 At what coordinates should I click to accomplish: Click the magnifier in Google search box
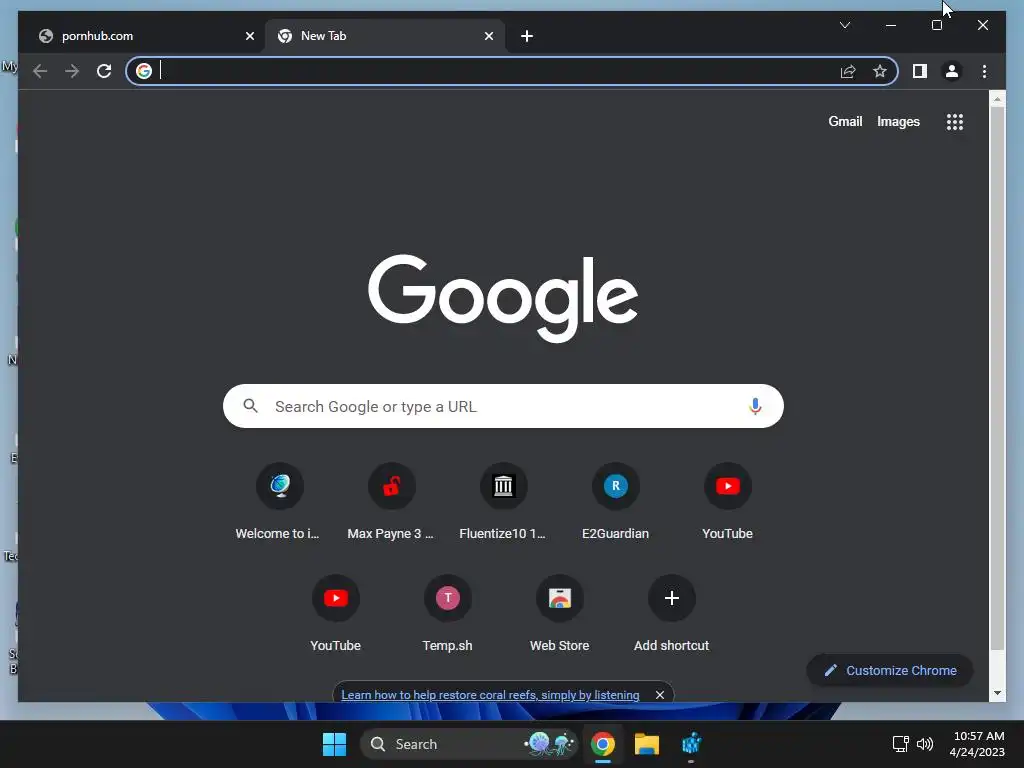pos(251,406)
